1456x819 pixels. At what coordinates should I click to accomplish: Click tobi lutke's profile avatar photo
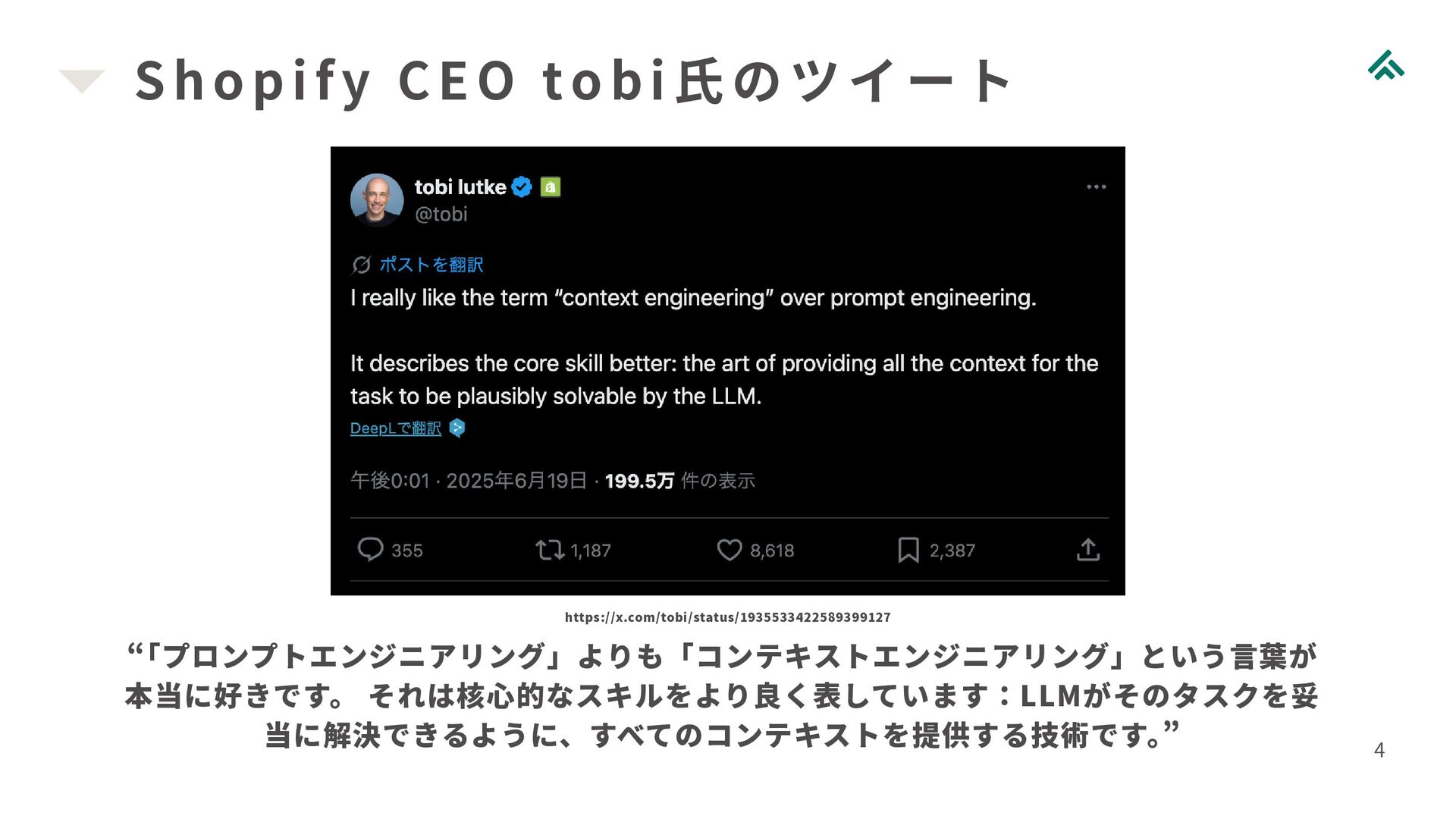(x=377, y=200)
